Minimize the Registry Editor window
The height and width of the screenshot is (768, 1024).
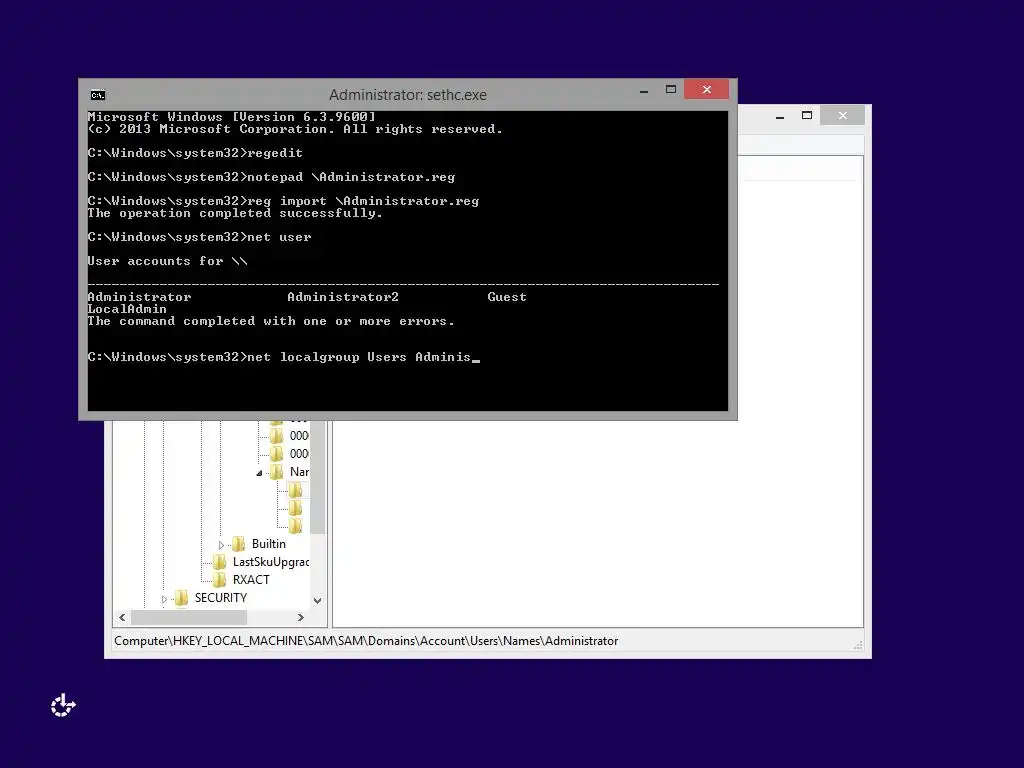pyautogui.click(x=780, y=117)
